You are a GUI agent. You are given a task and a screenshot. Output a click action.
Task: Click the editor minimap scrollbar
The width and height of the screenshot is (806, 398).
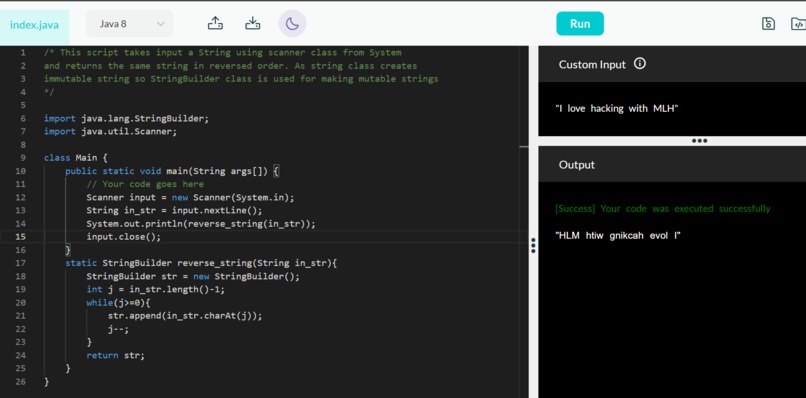tap(524, 221)
